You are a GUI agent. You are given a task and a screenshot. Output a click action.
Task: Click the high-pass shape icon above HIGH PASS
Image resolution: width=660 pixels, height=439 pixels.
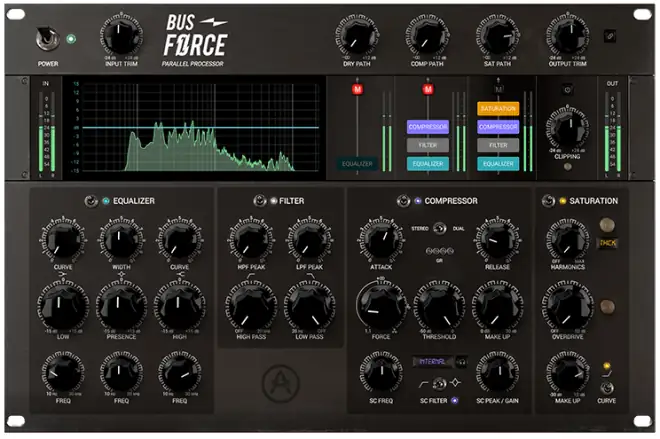pos(251,276)
